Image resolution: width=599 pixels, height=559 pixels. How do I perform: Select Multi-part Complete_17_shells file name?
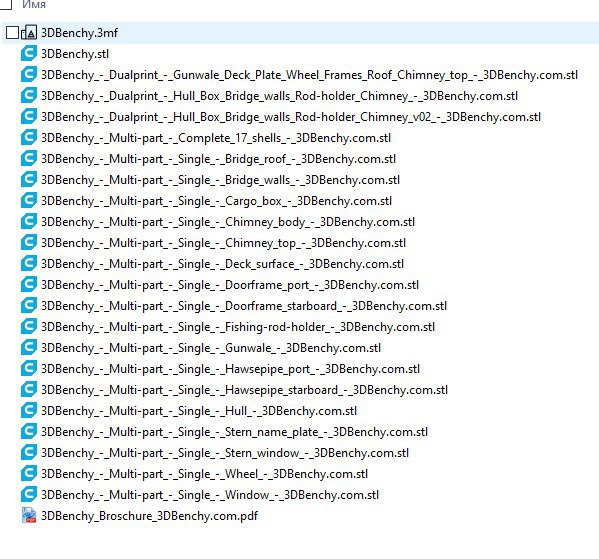point(216,138)
